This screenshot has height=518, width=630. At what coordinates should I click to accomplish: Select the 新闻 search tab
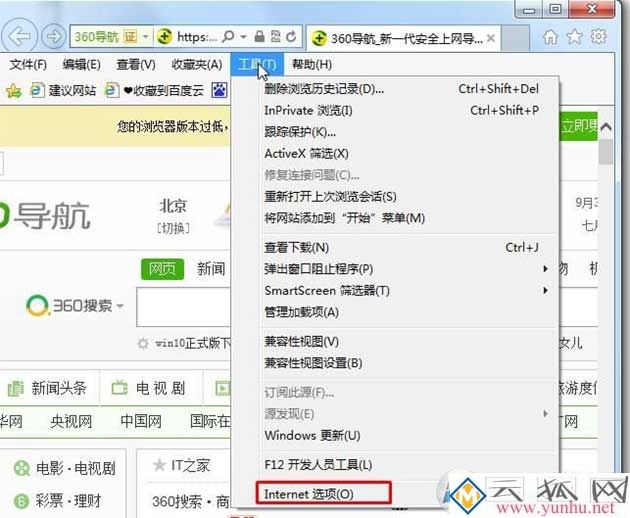[x=211, y=269]
